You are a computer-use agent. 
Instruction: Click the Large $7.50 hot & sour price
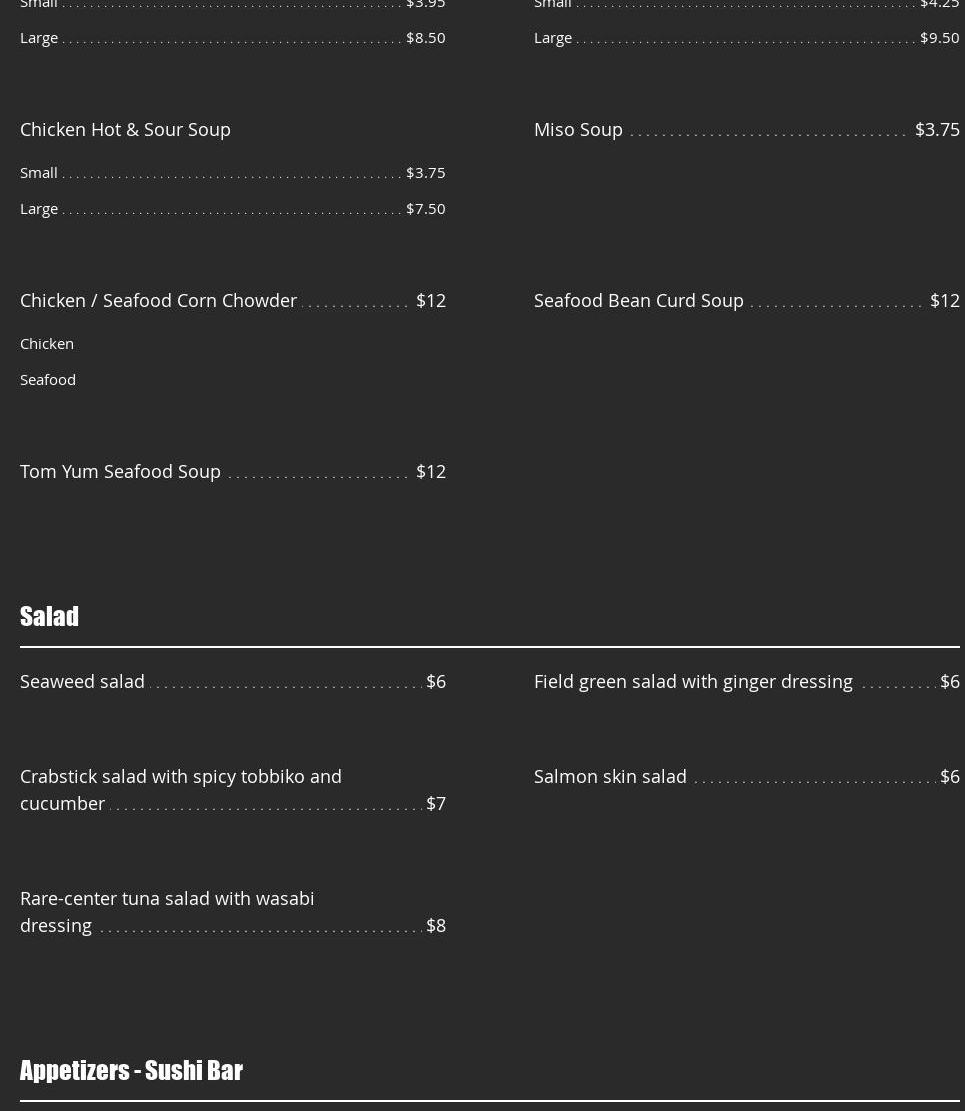425,208
